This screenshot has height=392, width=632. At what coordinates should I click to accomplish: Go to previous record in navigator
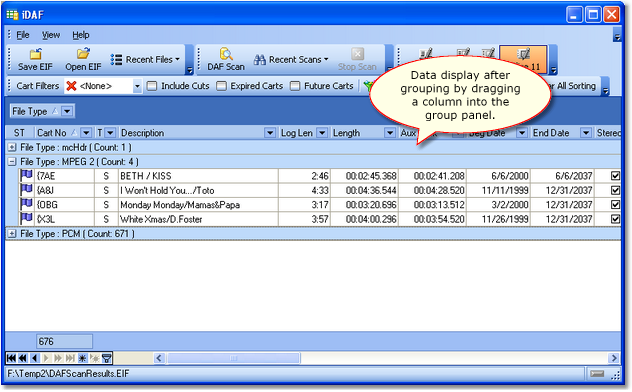35,358
